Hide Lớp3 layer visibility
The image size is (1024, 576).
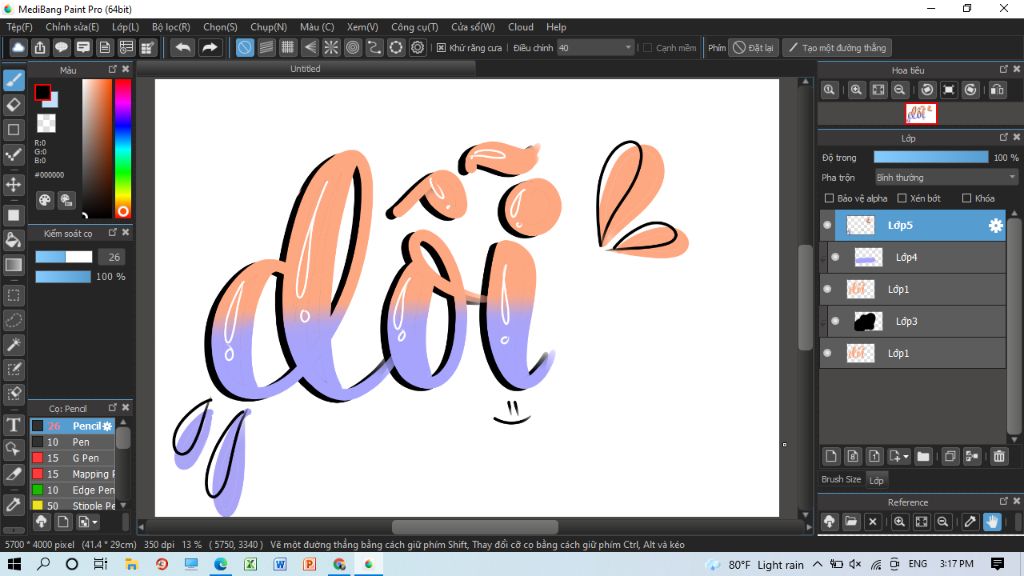pyautogui.click(x=835, y=321)
